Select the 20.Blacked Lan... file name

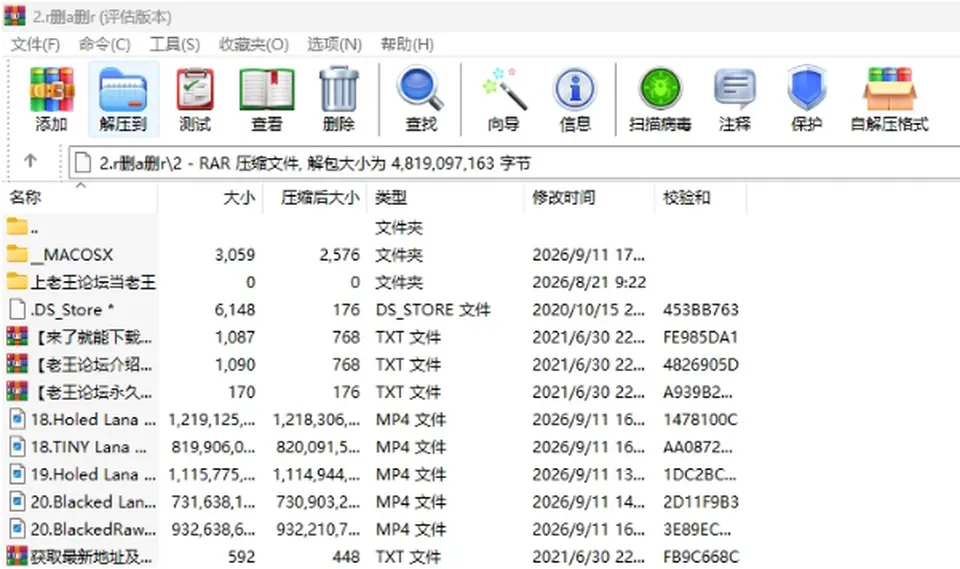(93, 502)
